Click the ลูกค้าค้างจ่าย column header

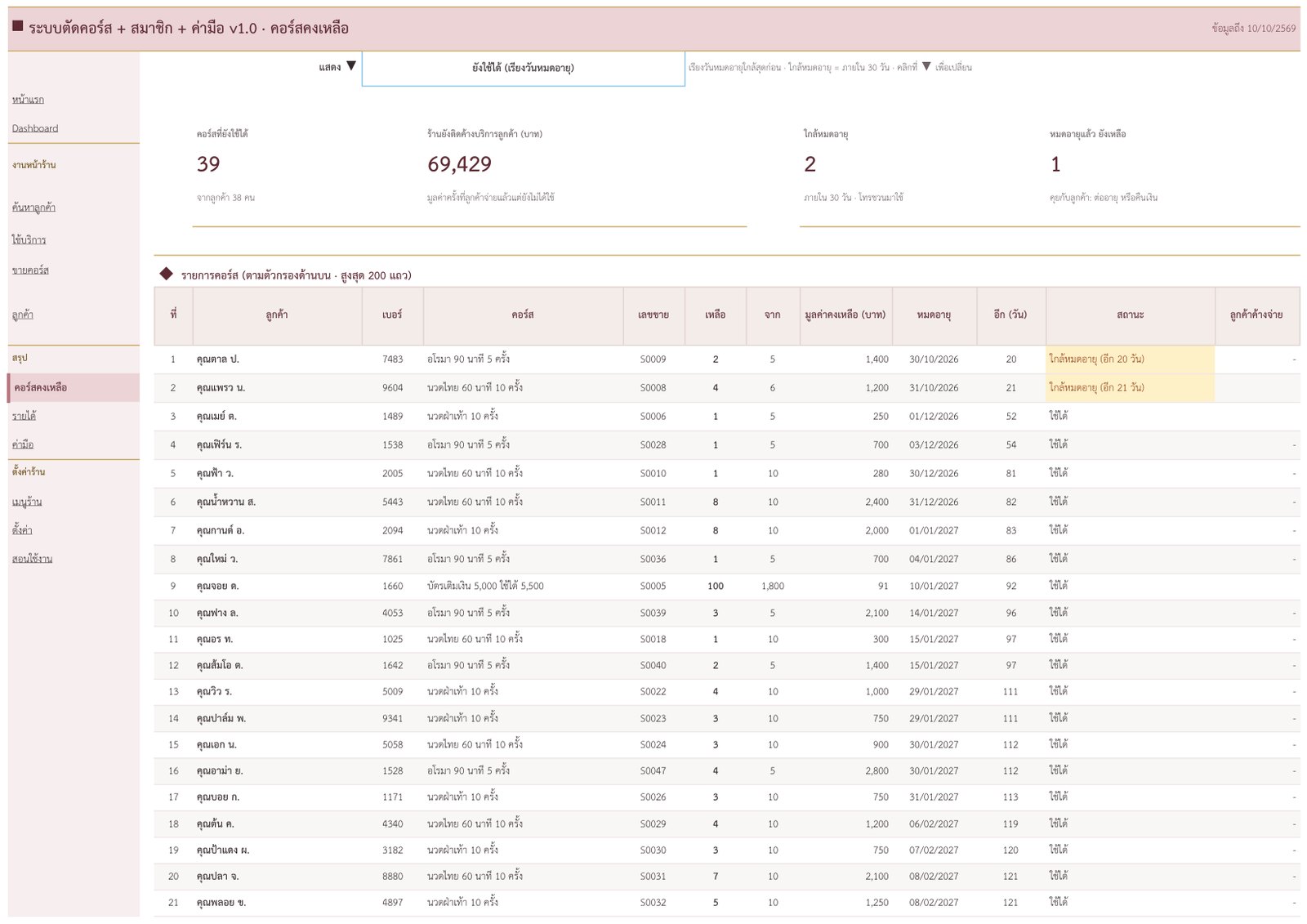tap(1256, 315)
